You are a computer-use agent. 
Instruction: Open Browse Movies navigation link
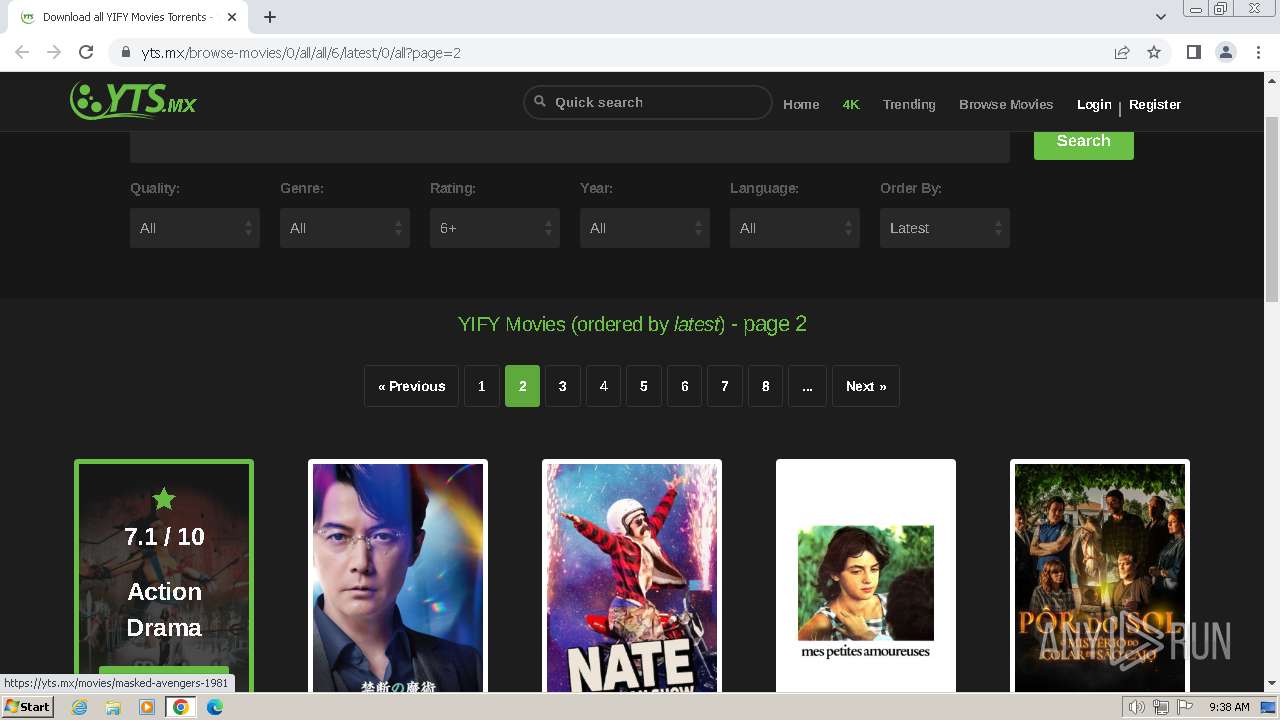point(1006,104)
